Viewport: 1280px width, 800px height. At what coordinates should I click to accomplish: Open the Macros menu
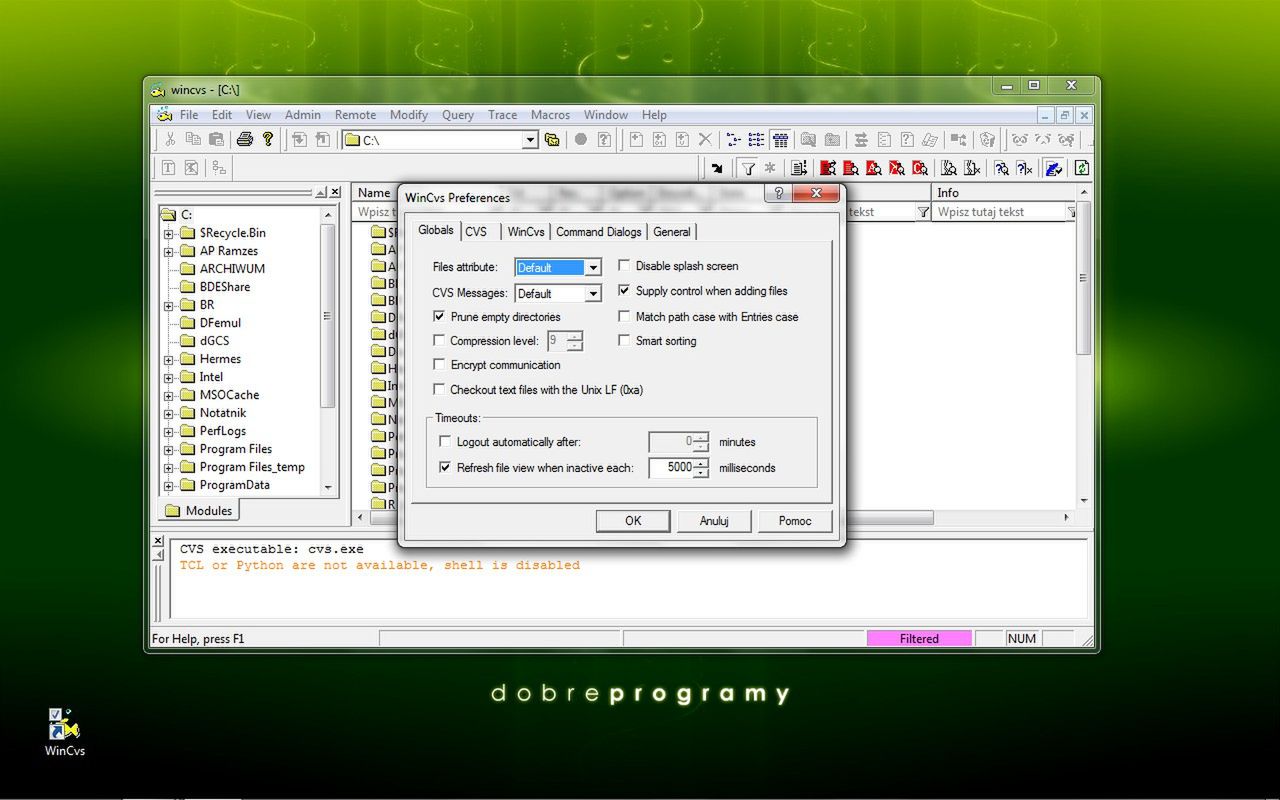click(550, 115)
